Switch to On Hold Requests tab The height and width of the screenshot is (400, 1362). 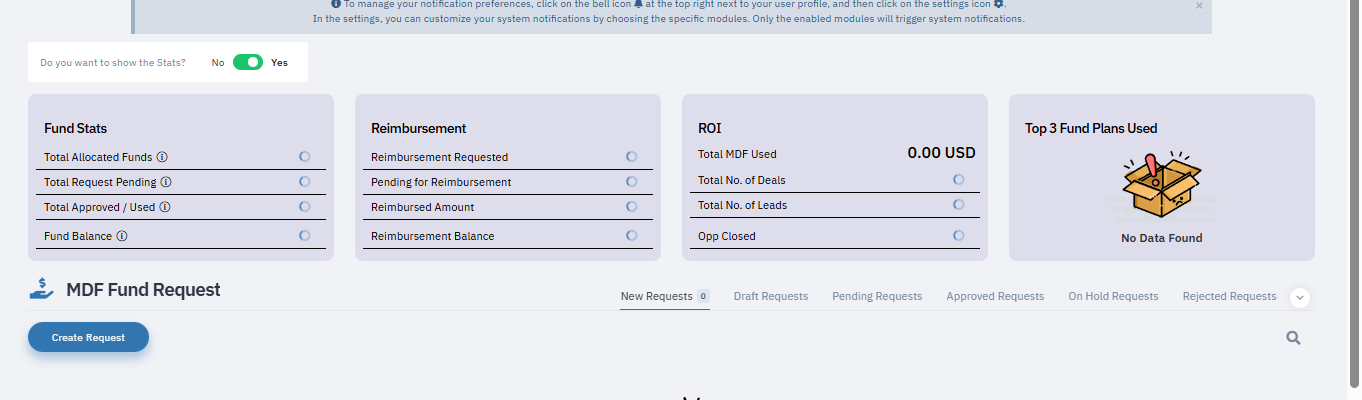(x=1113, y=296)
